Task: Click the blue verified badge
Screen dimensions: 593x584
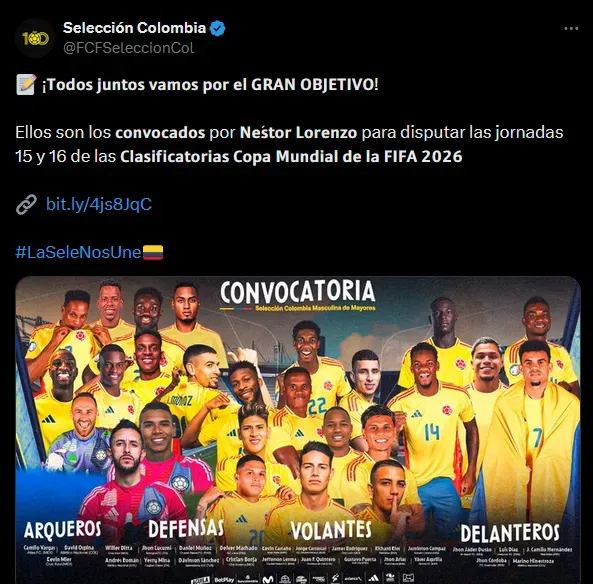Action: 217,28
